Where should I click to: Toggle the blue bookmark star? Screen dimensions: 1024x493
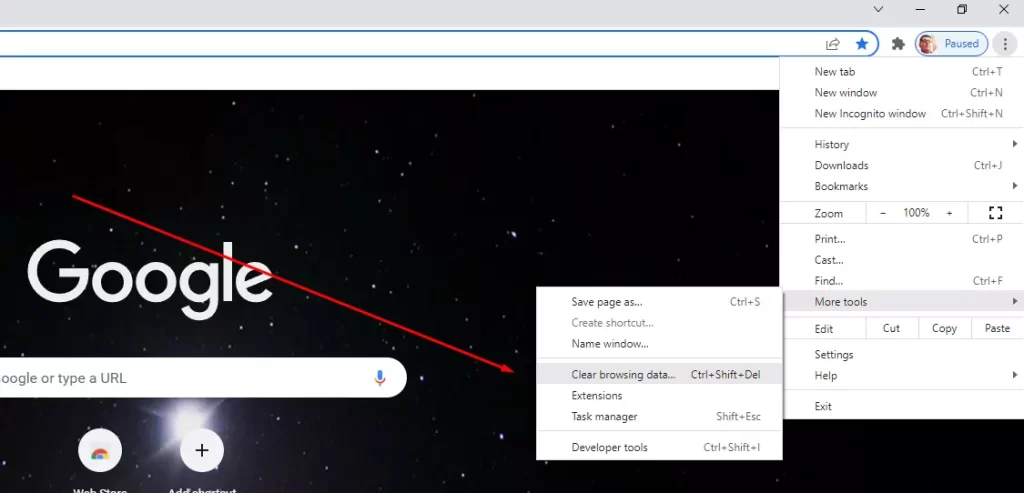pyautogui.click(x=862, y=44)
